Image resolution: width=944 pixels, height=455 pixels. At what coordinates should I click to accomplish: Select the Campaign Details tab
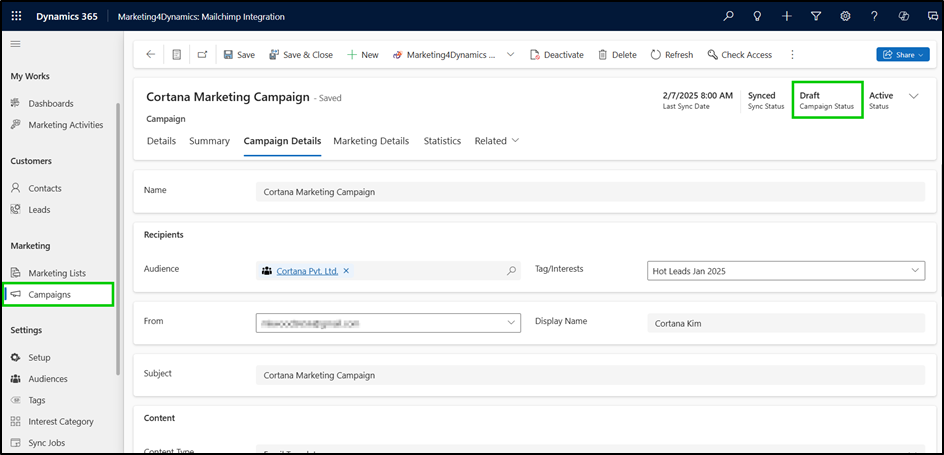click(x=282, y=141)
